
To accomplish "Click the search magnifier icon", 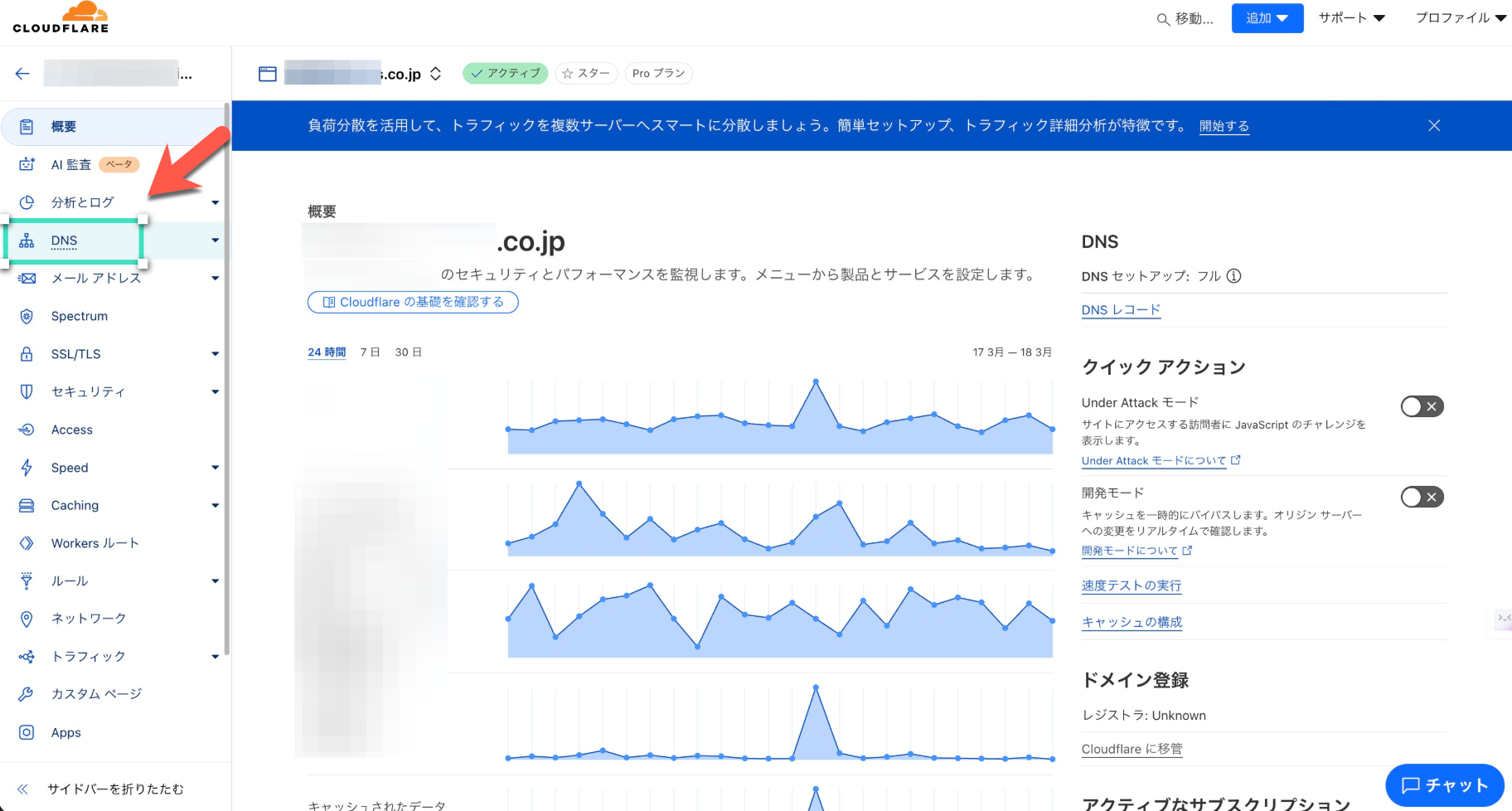I will pos(1163,19).
